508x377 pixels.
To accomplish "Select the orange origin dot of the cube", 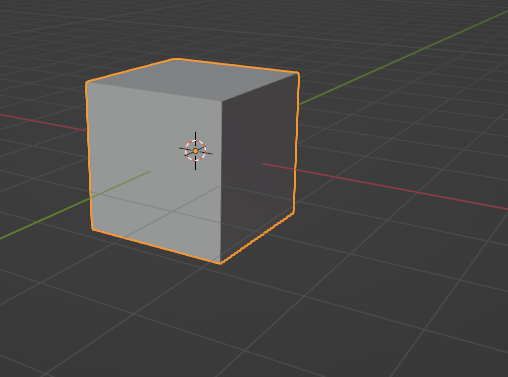I will coord(196,151).
